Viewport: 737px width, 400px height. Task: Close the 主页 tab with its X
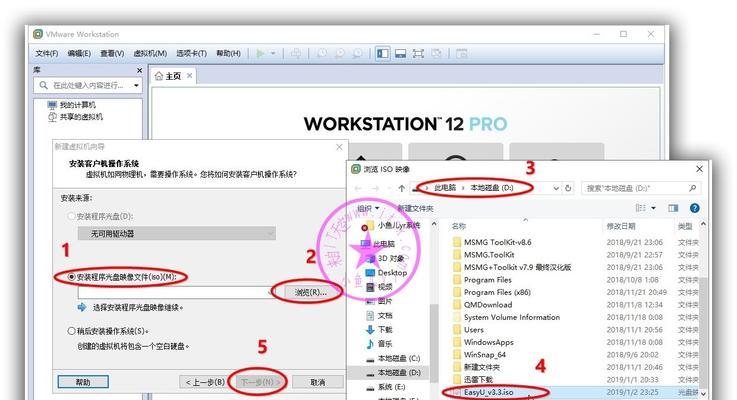(x=189, y=76)
